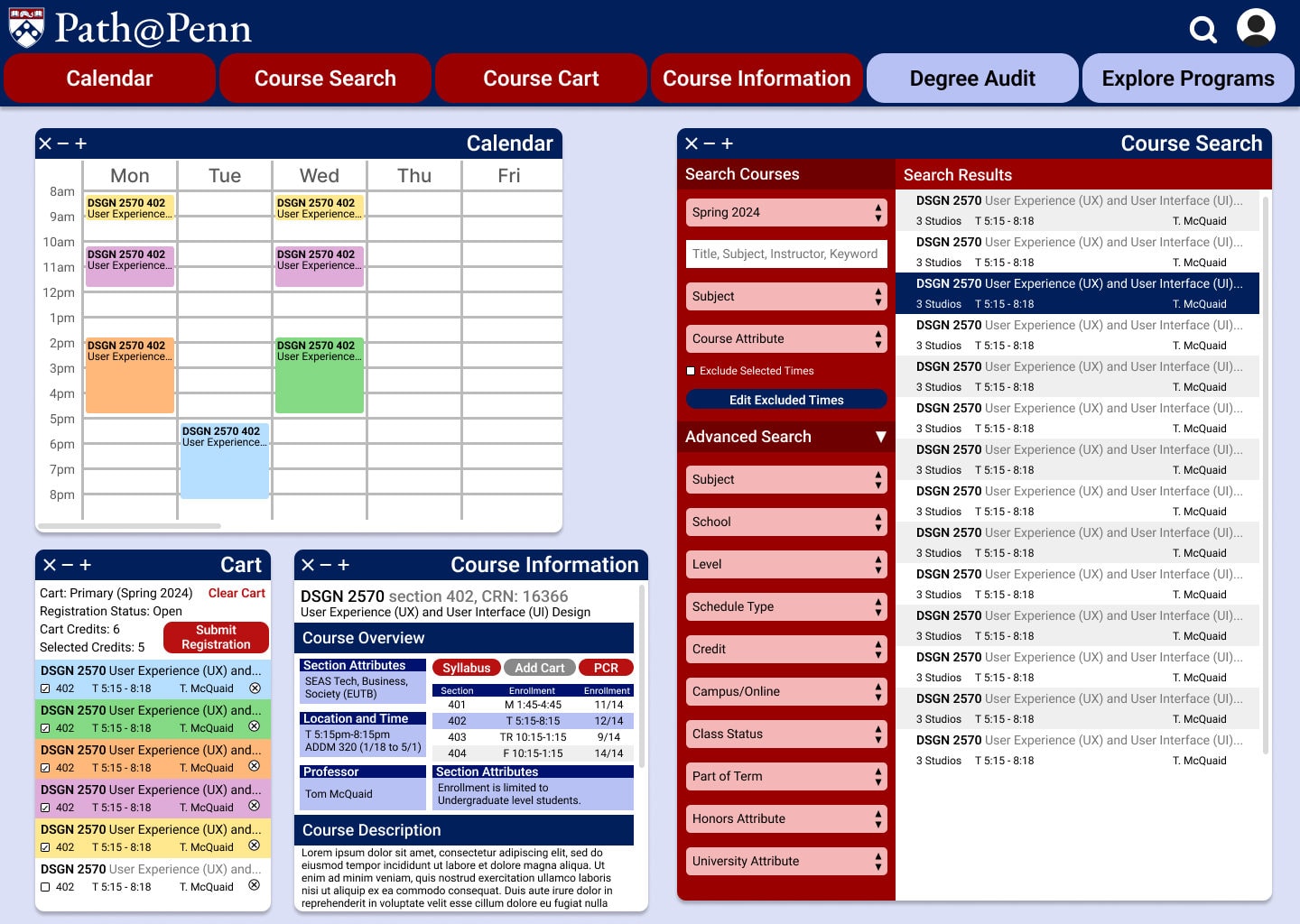The width and height of the screenshot is (1300, 924).
Task: Check the white cart course checkbox
Action: (45, 887)
